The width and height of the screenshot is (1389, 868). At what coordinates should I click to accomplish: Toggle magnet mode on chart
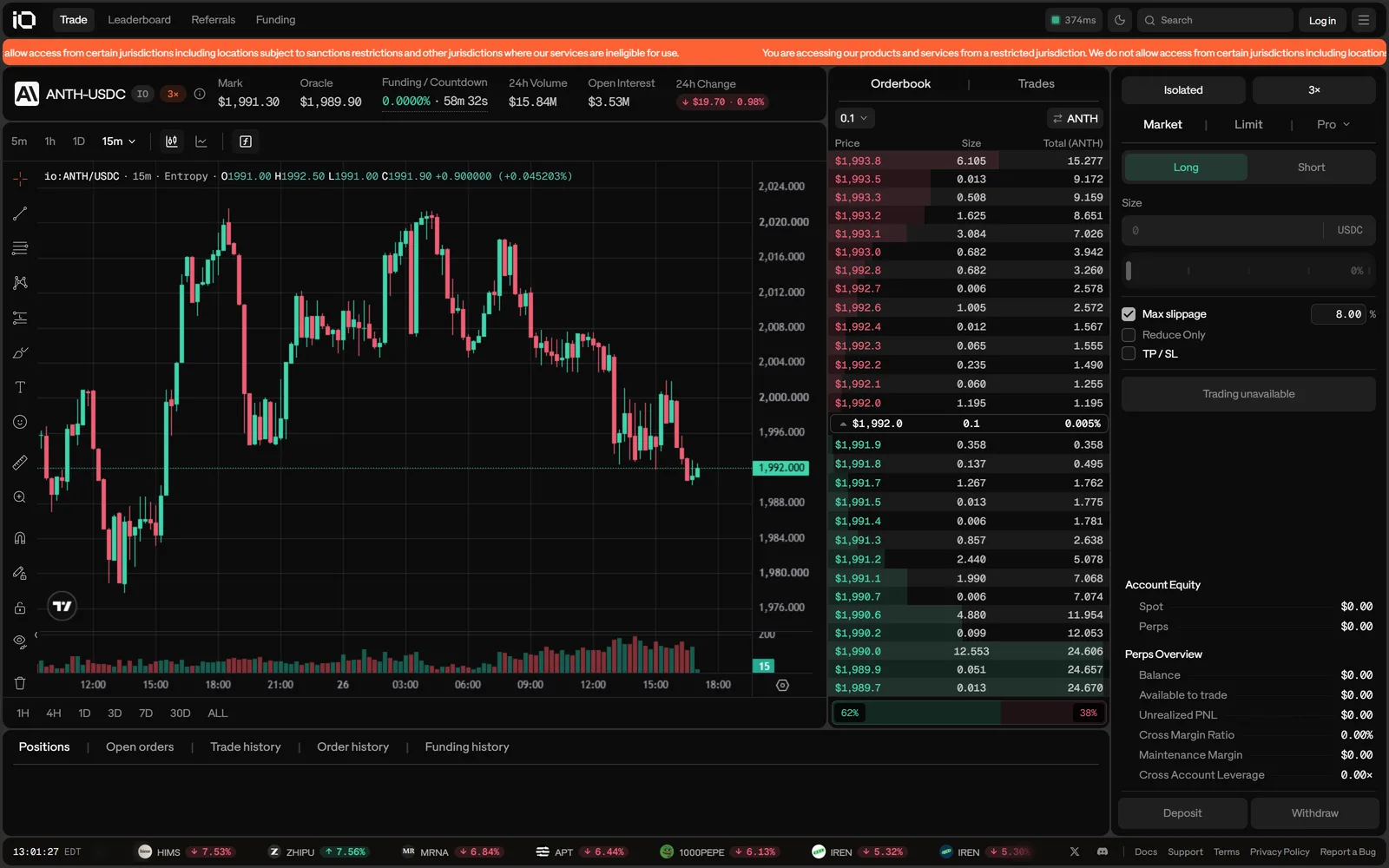click(x=20, y=538)
